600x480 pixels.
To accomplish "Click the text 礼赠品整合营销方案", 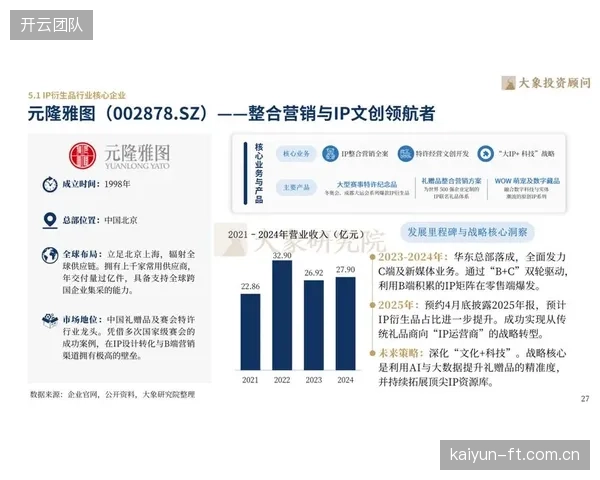I will coord(452,181).
